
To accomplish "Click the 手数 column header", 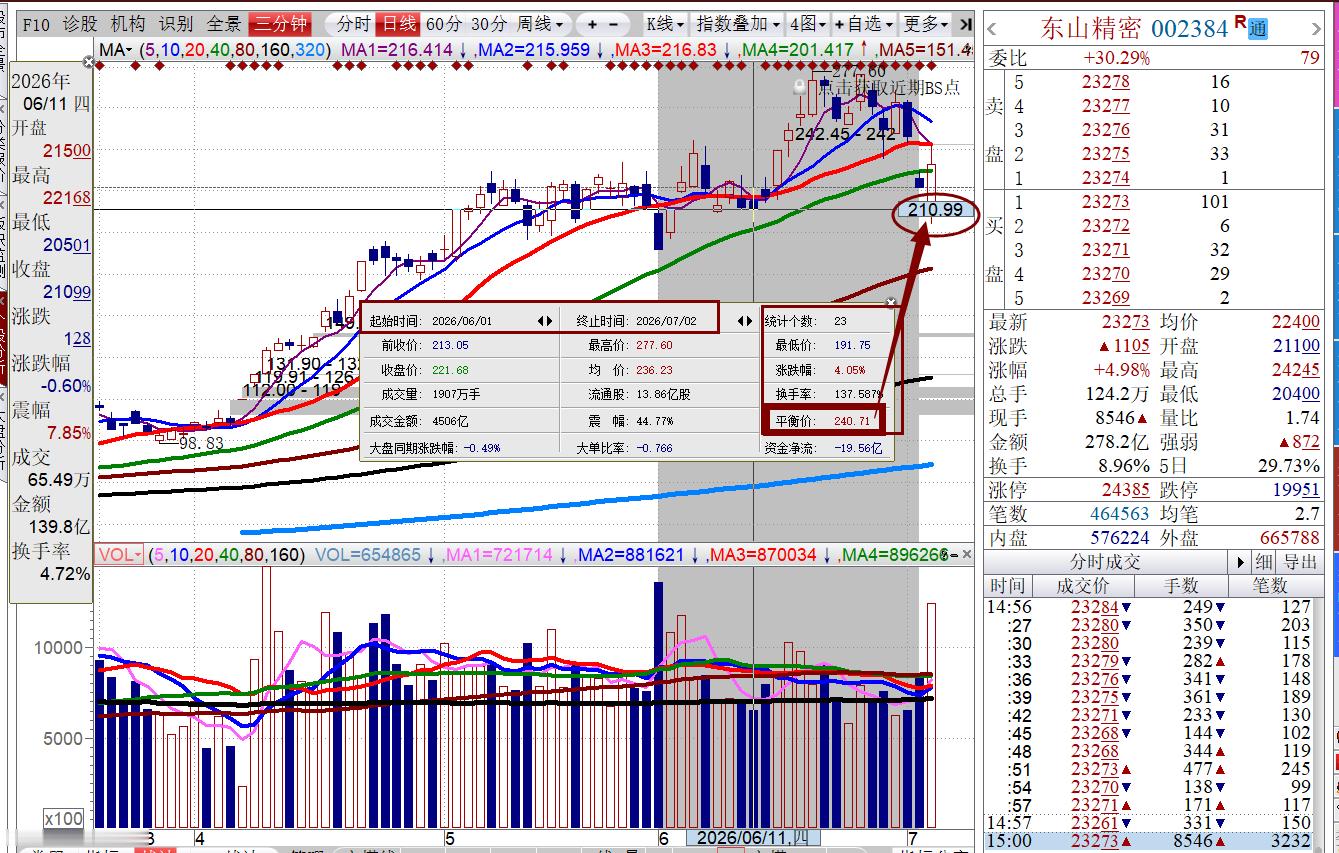I will [1181, 586].
